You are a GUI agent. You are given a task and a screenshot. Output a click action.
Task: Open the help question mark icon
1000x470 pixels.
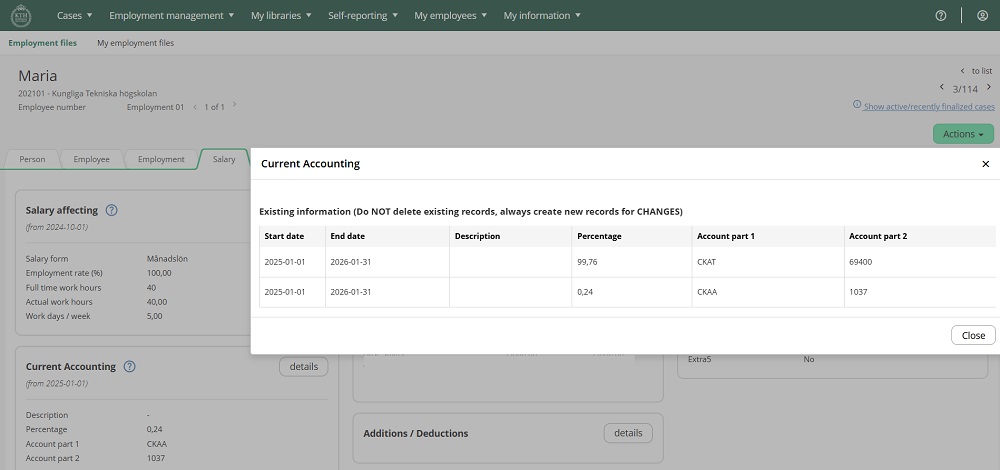click(x=940, y=16)
